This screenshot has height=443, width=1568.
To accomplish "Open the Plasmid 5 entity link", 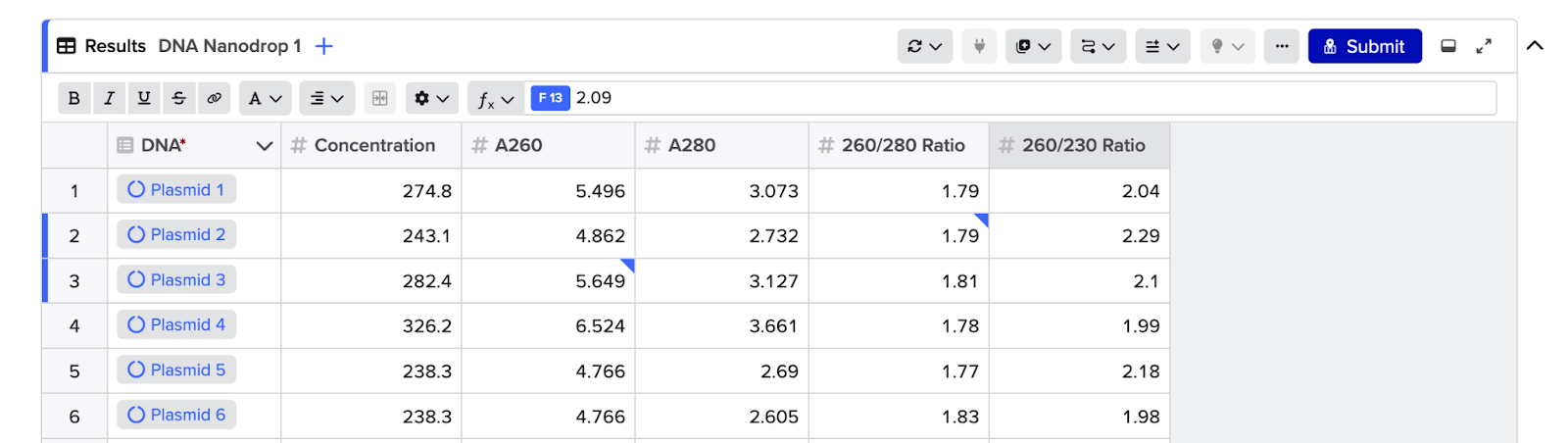I will 176,370.
